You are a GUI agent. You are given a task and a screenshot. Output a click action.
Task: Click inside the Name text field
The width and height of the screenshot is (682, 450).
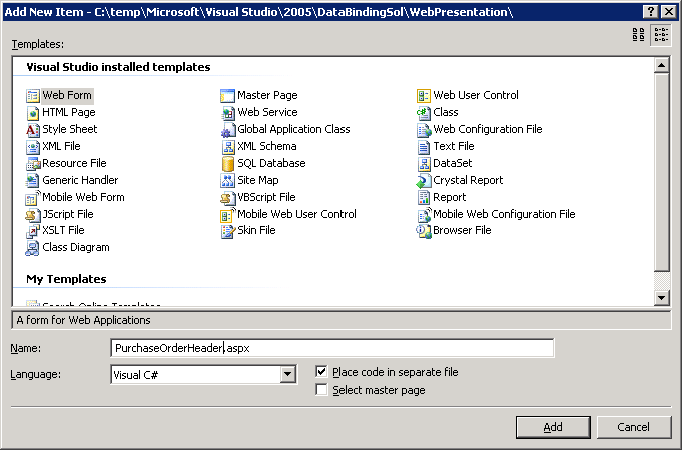pyautogui.click(x=332, y=348)
